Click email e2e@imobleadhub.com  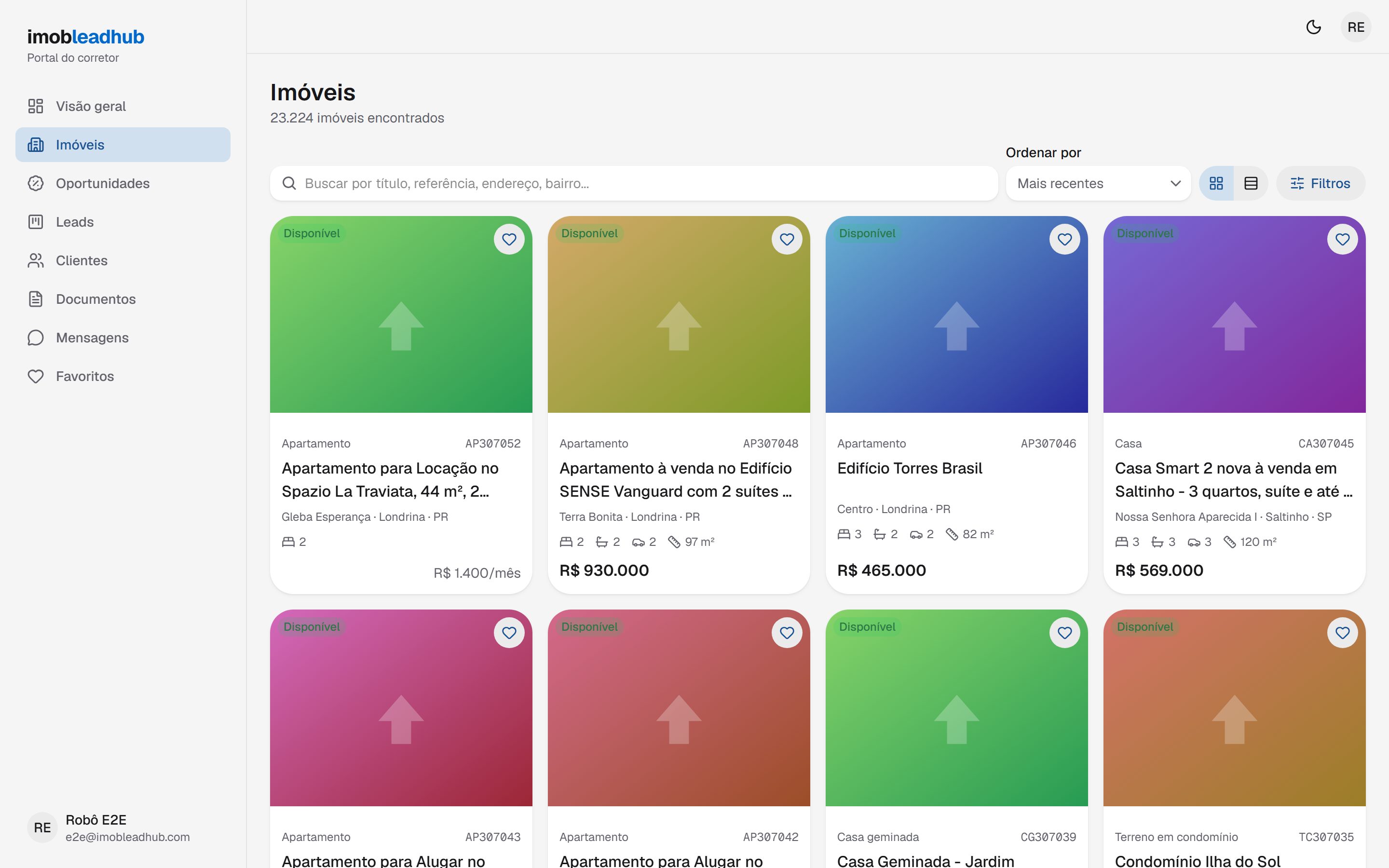[x=127, y=837]
